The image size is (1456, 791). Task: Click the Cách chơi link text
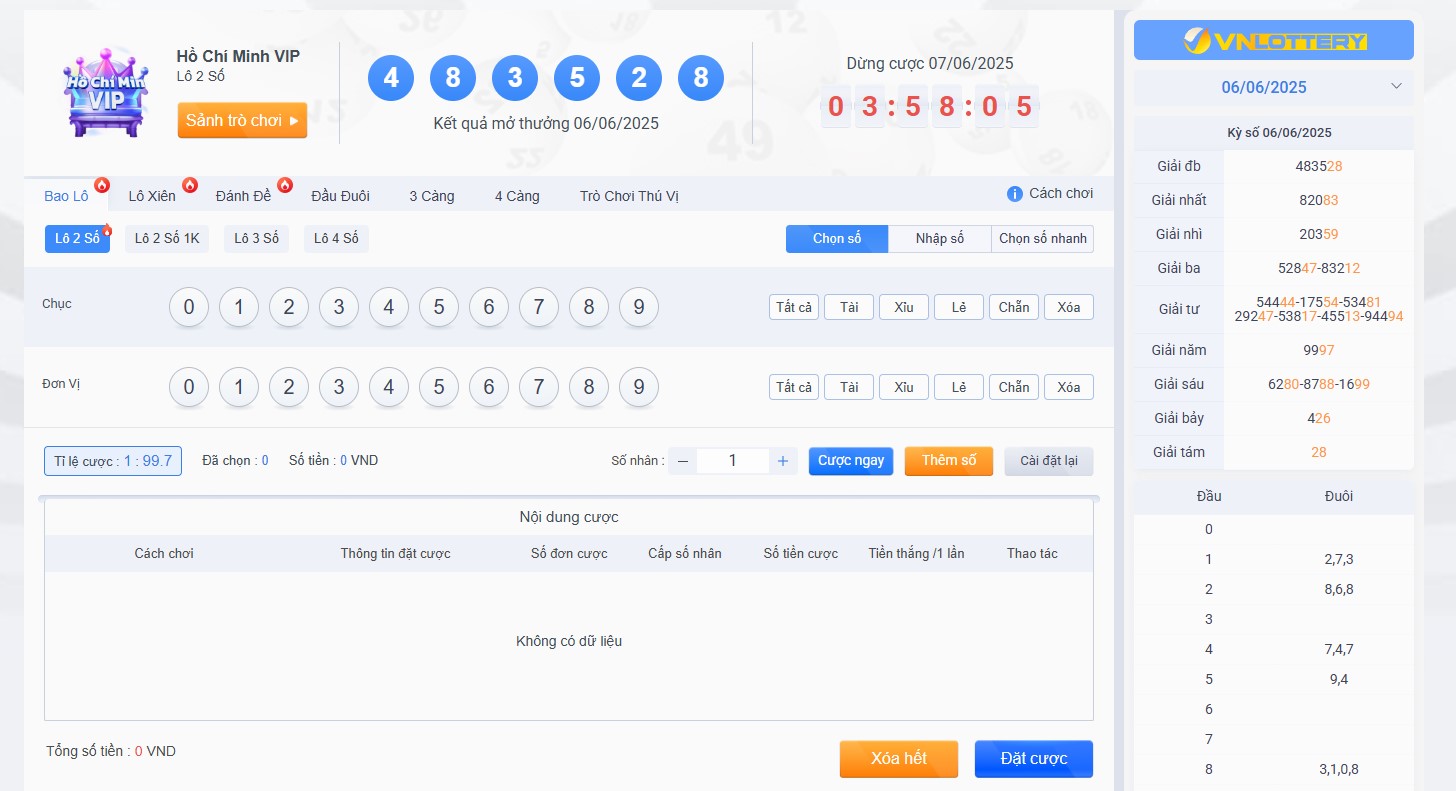[1061, 194]
